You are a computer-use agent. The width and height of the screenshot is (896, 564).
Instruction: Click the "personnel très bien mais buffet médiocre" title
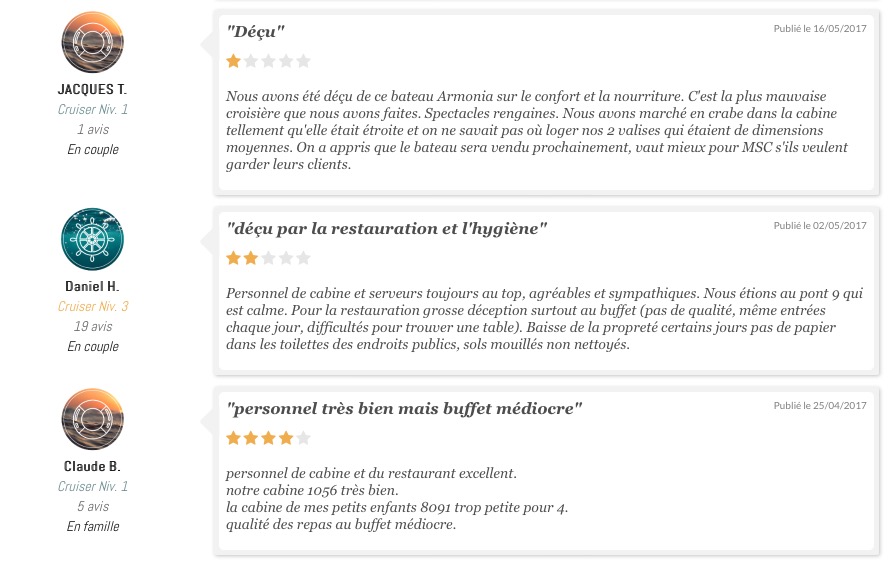coord(404,409)
